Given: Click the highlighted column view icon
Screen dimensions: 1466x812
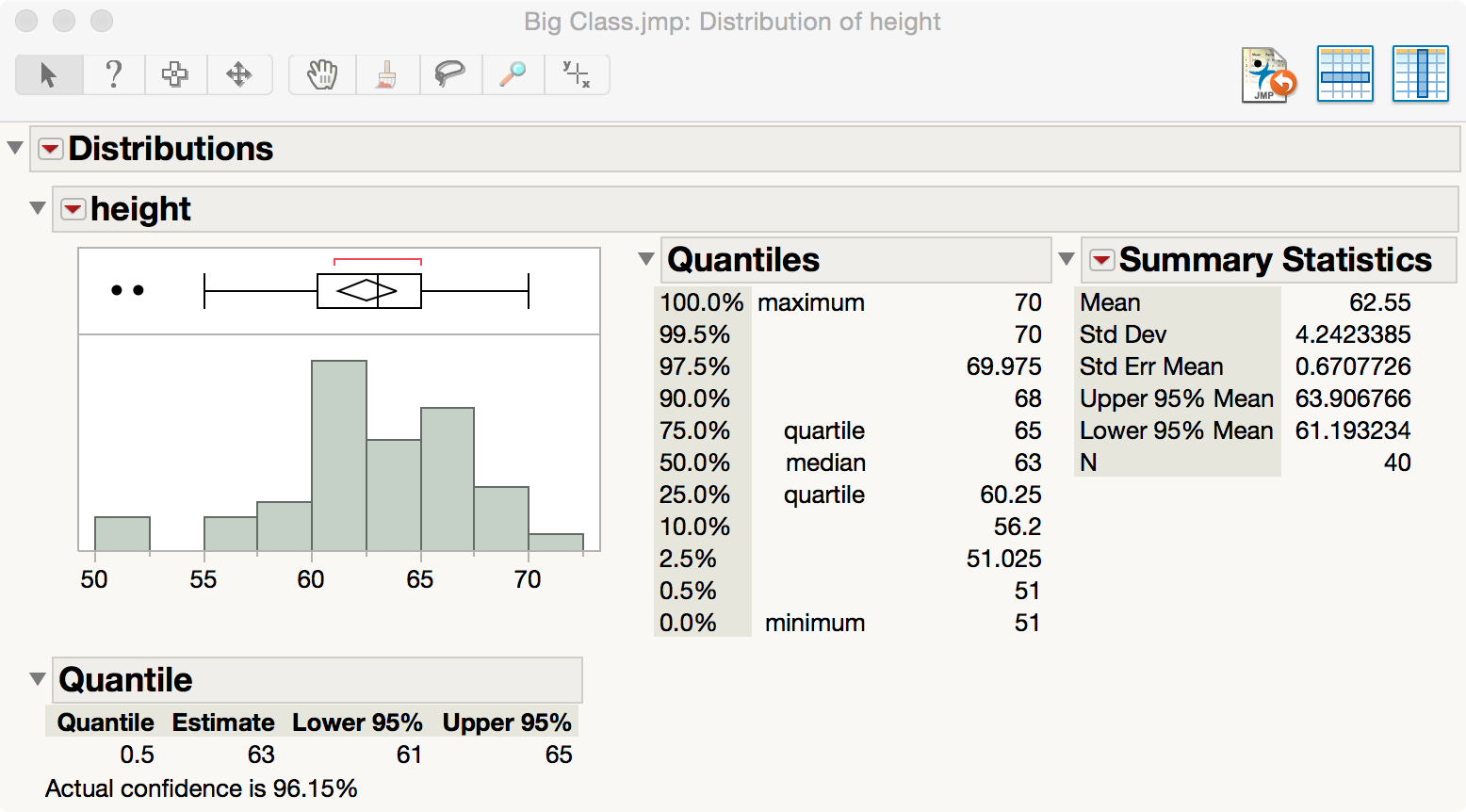Looking at the screenshot, I should (x=1421, y=73).
